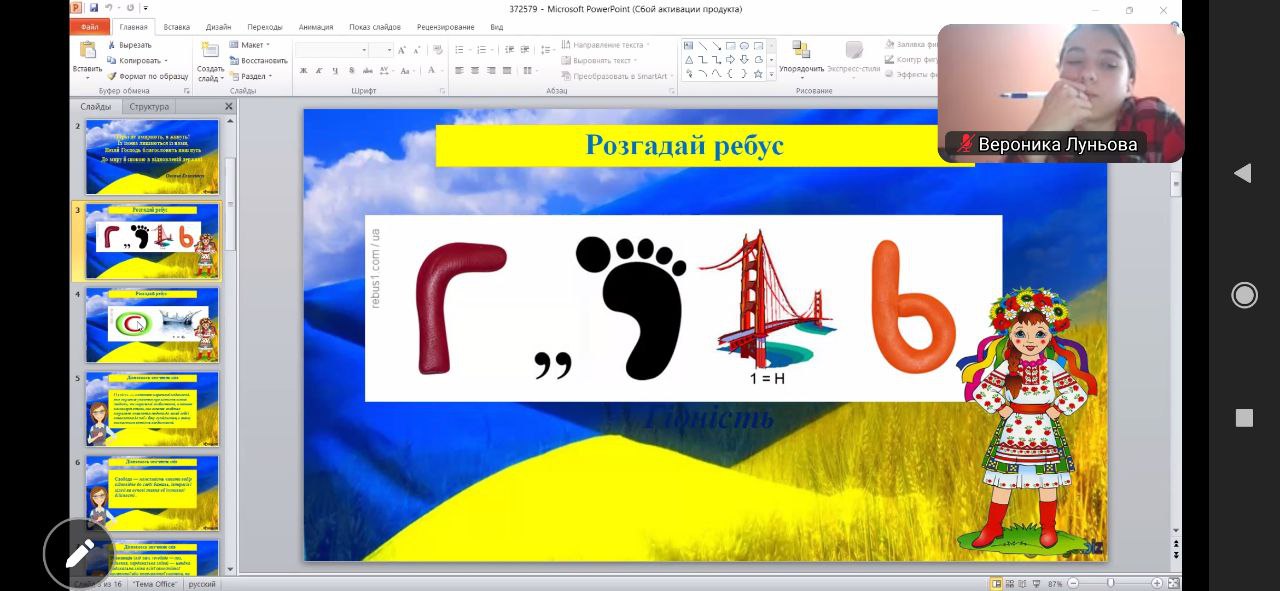Image resolution: width=1280 pixels, height=591 pixels.
Task: Select slide 4 thumbnail in slides panel
Action: coord(152,325)
